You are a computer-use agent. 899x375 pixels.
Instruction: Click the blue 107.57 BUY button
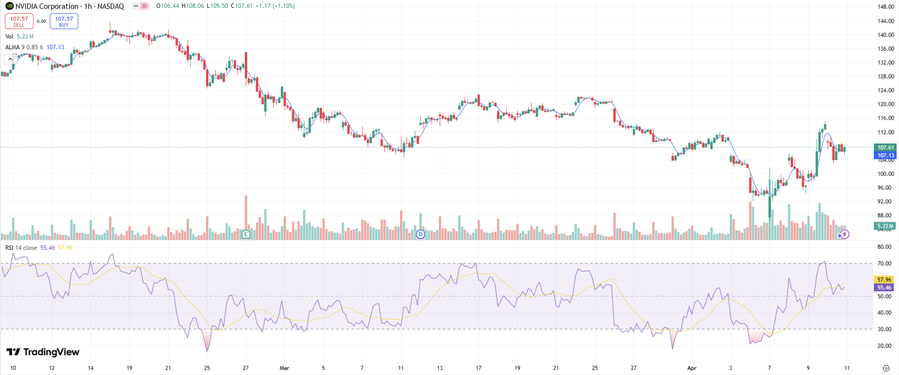pos(64,21)
